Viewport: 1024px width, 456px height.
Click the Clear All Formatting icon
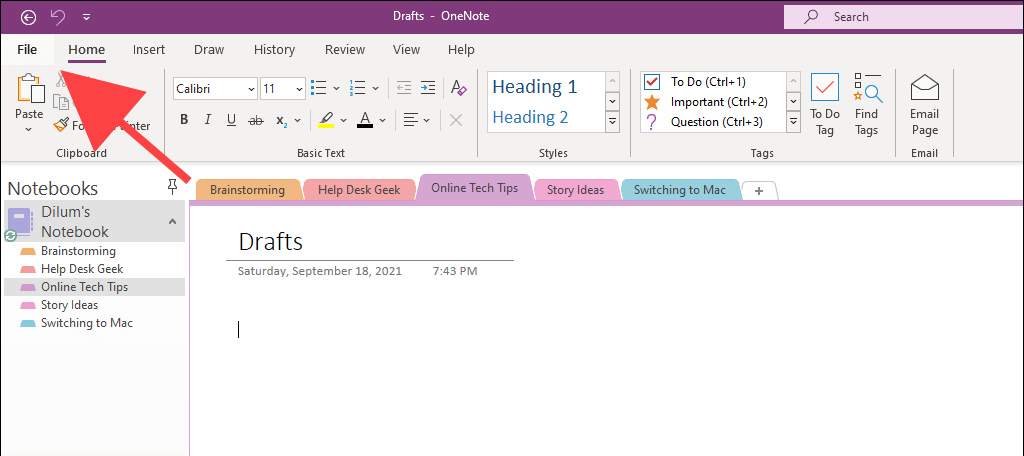(x=458, y=88)
